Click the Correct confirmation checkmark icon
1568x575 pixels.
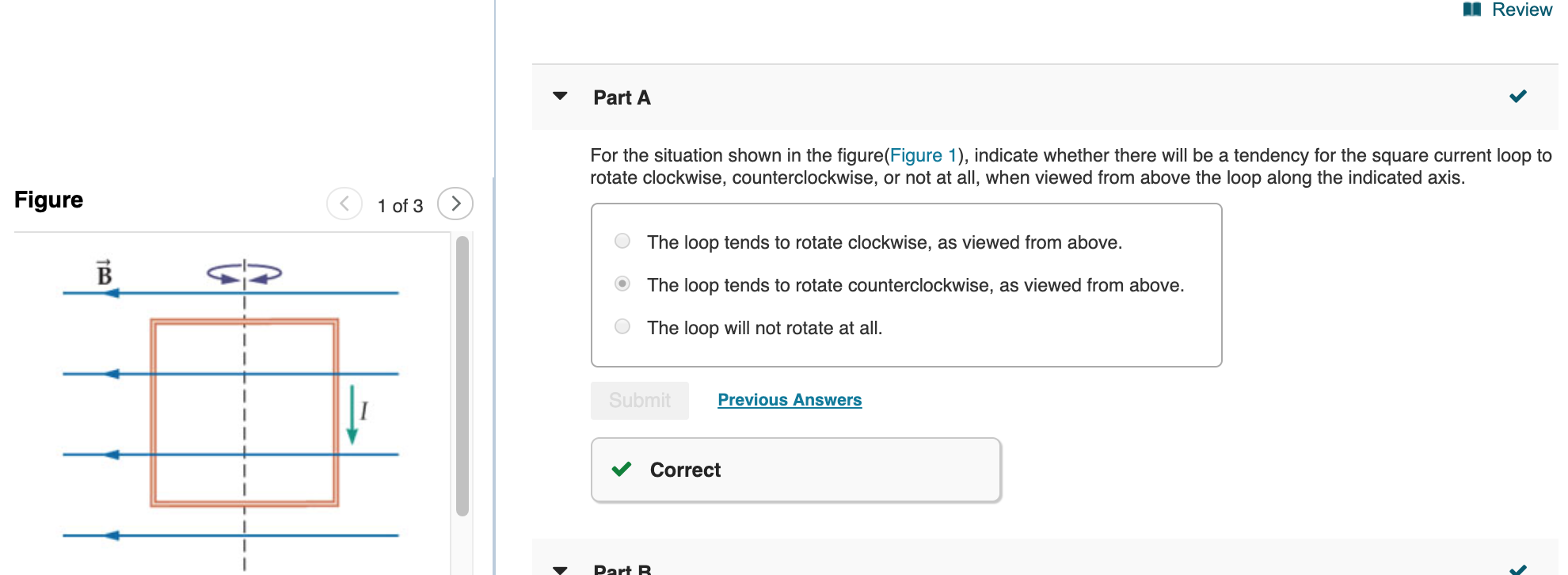coord(622,469)
